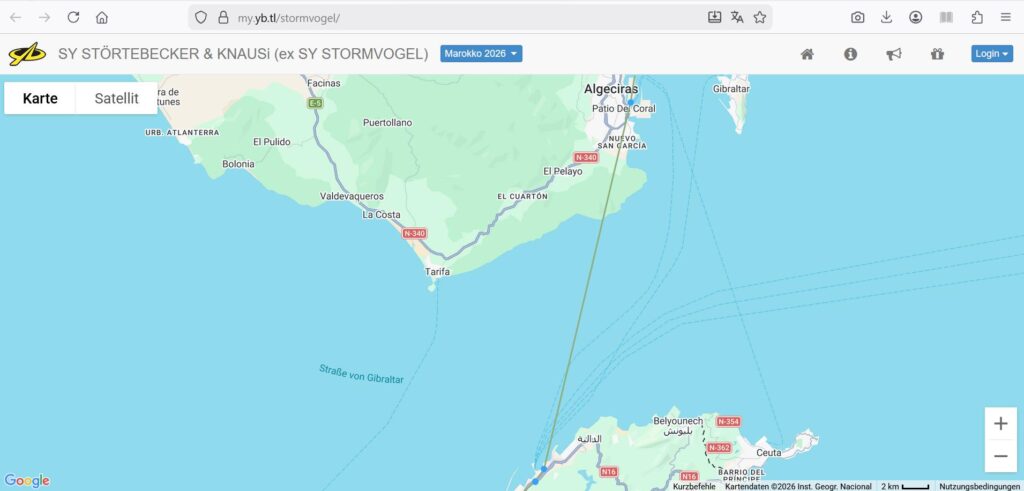
Task: Click the translate page icon
Action: pyautogui.click(x=737, y=17)
